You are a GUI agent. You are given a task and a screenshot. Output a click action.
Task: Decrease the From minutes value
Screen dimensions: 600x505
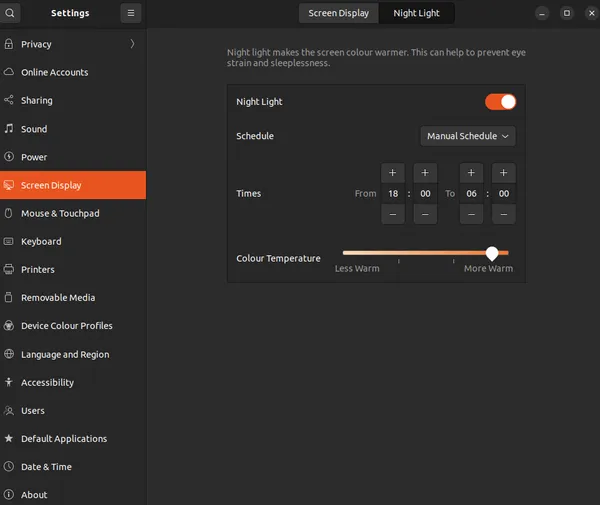(x=425, y=214)
